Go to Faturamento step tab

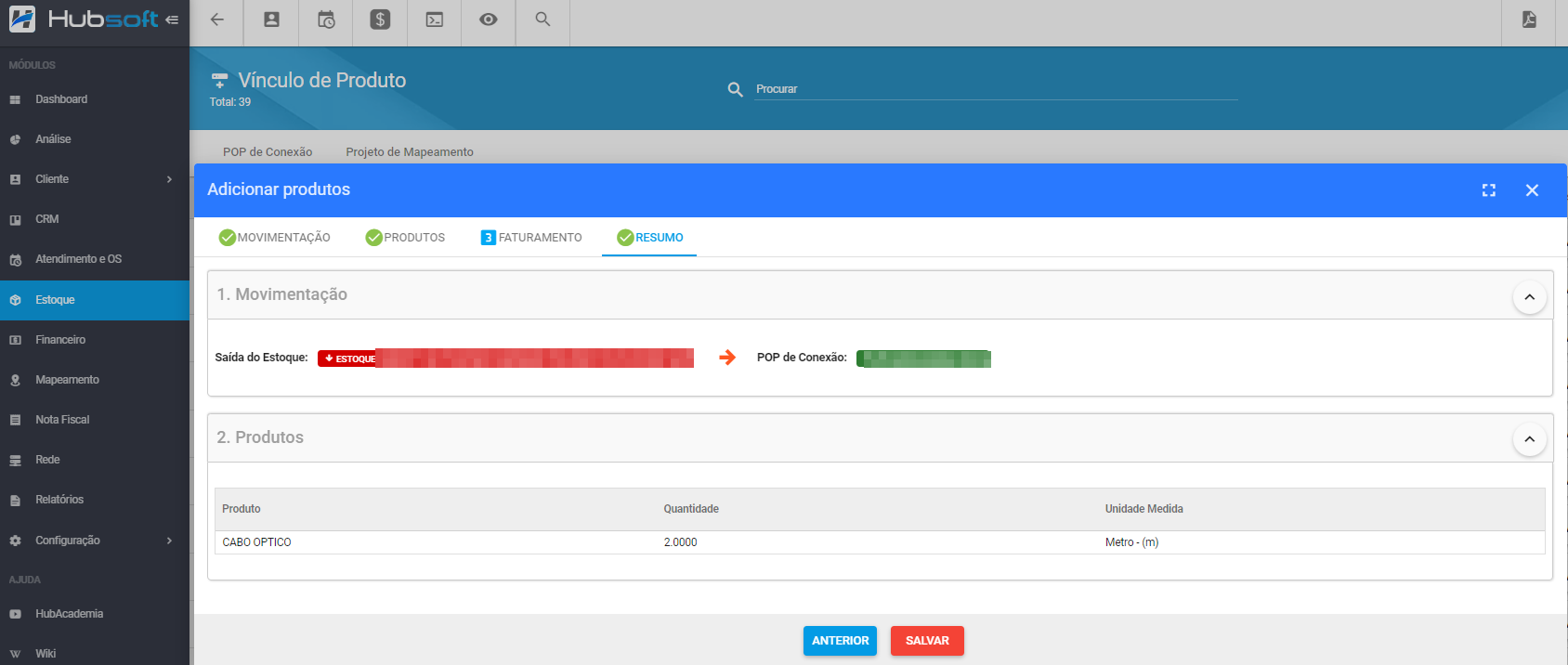coord(531,238)
